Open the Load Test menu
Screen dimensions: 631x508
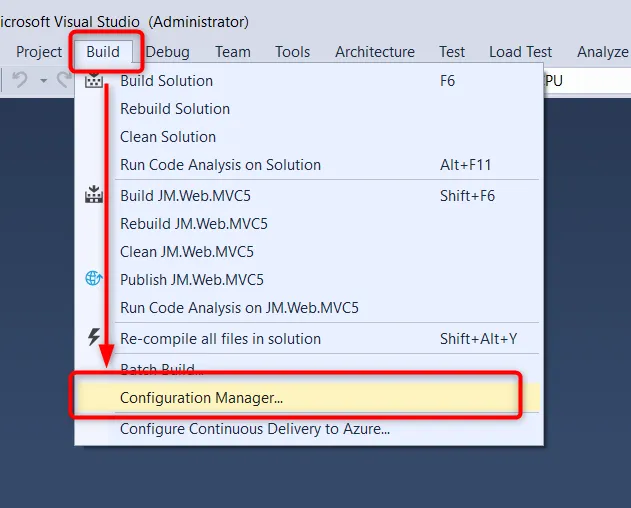pos(521,52)
